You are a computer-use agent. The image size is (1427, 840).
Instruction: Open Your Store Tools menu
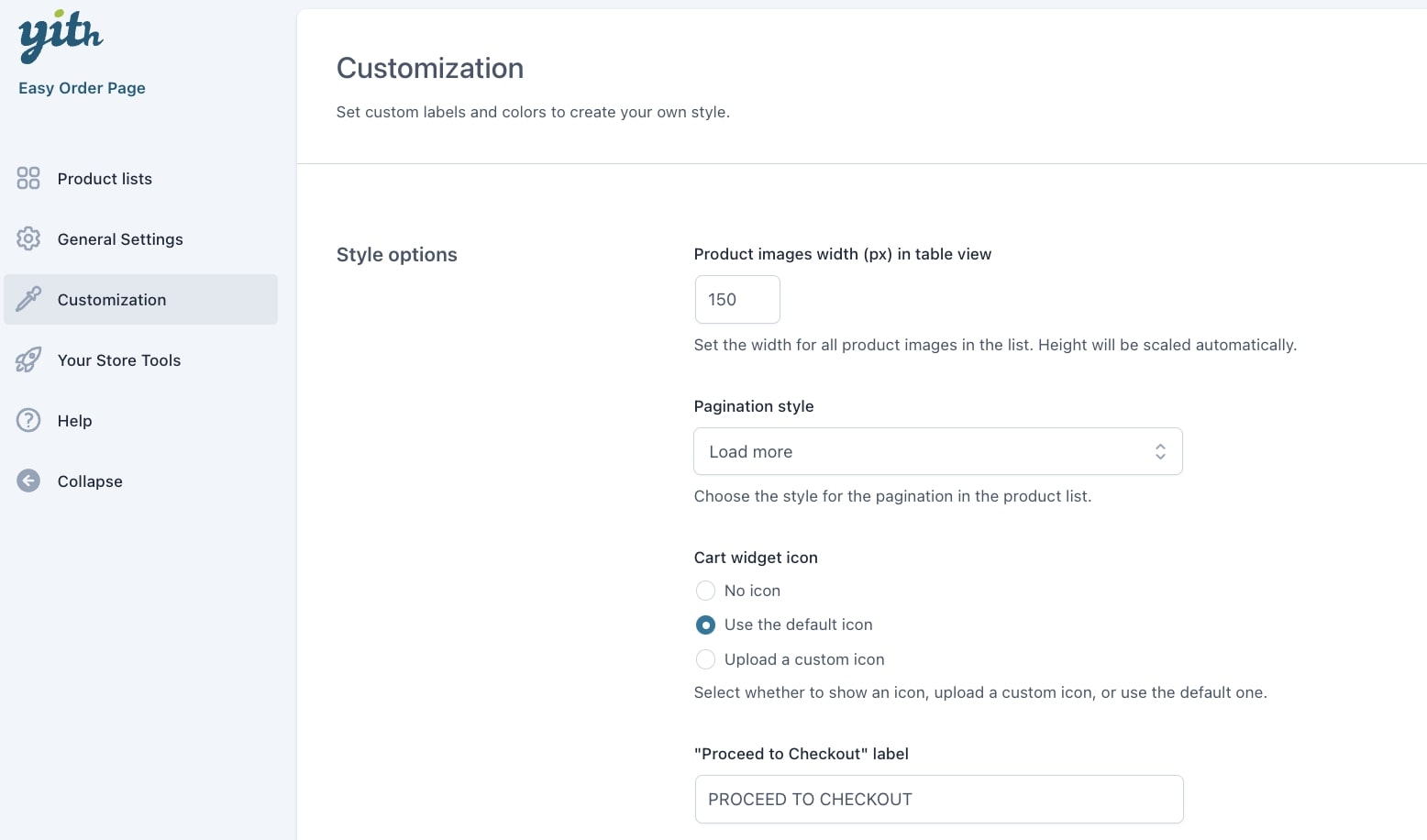pos(119,360)
